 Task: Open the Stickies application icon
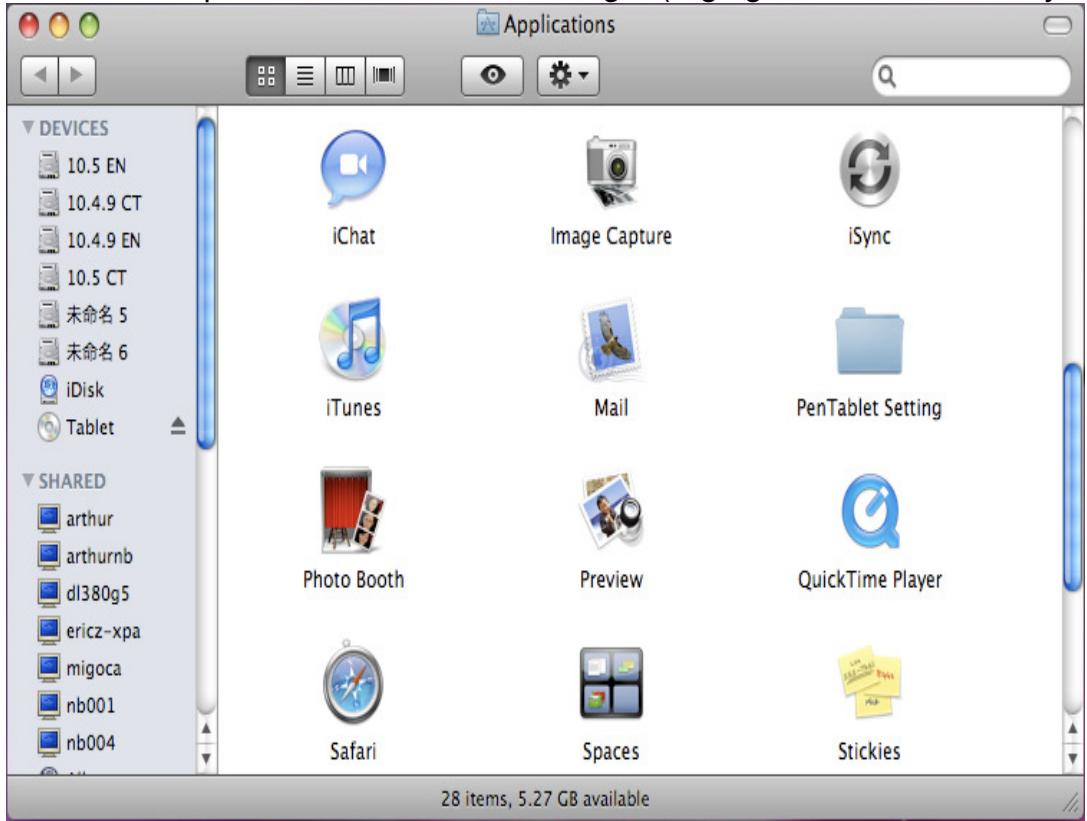[x=869, y=682]
